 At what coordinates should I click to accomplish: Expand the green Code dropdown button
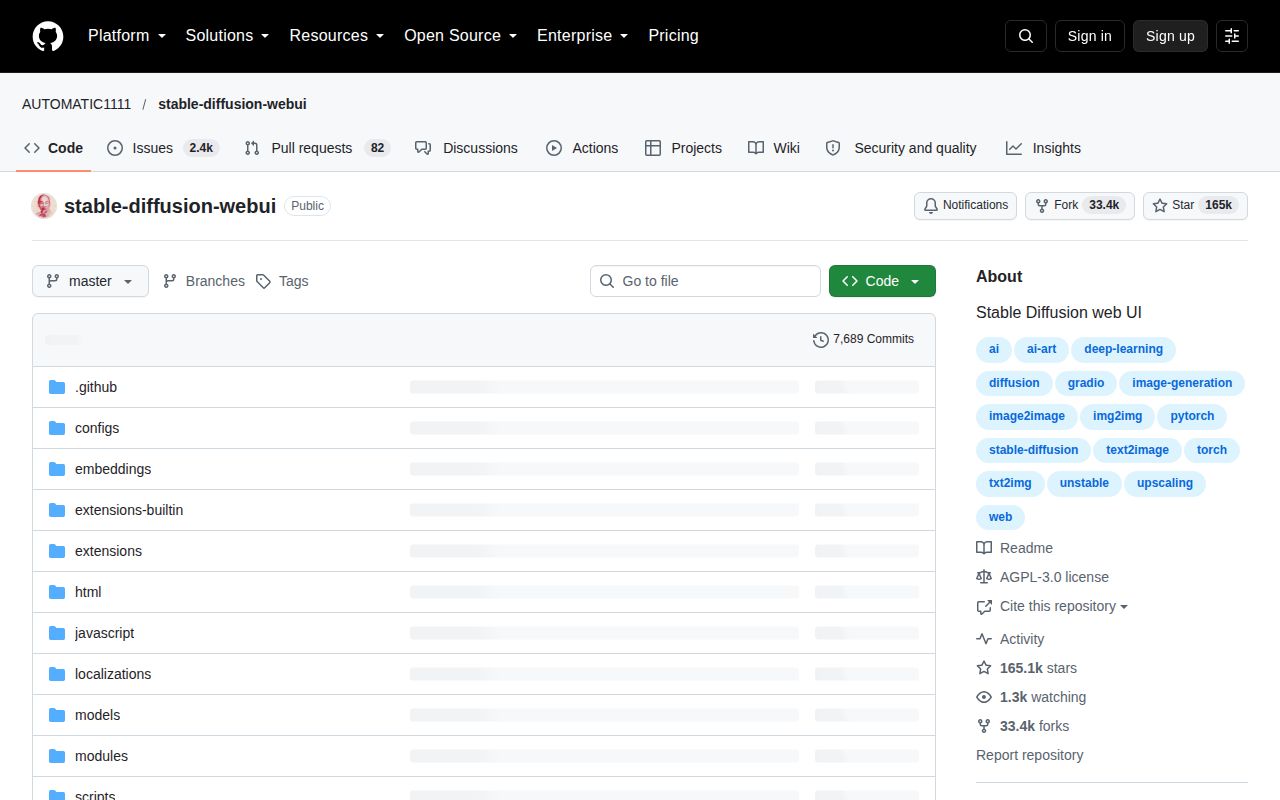point(882,281)
